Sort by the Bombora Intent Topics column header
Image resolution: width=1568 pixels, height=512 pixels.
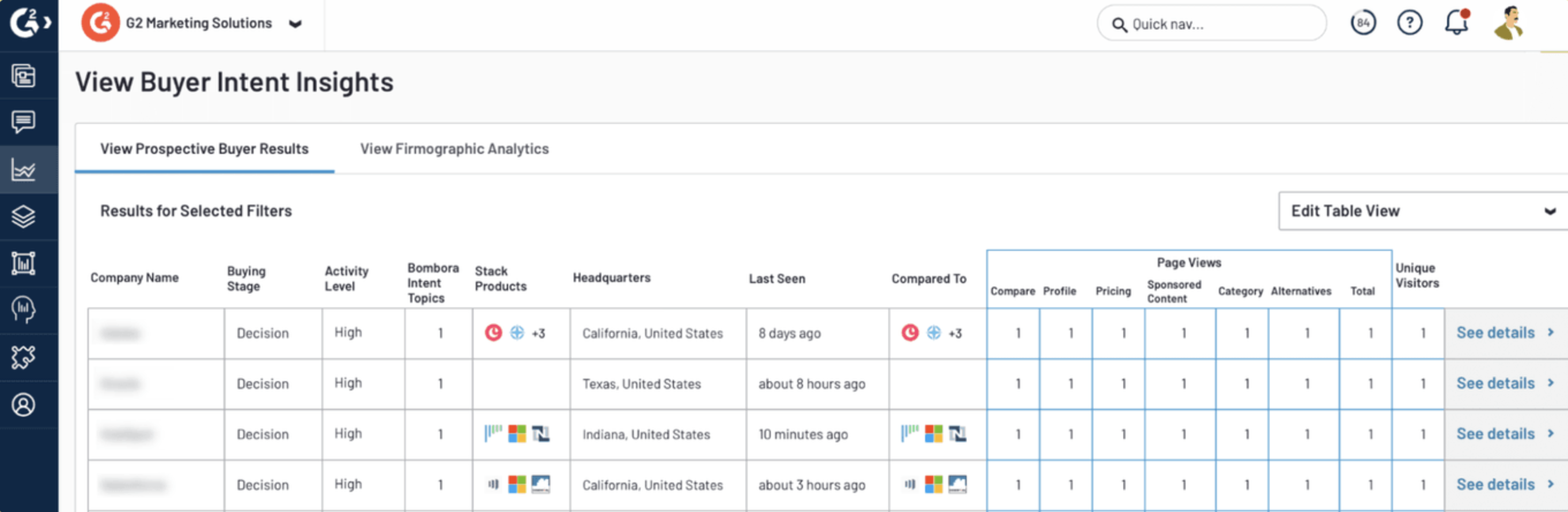pos(433,283)
